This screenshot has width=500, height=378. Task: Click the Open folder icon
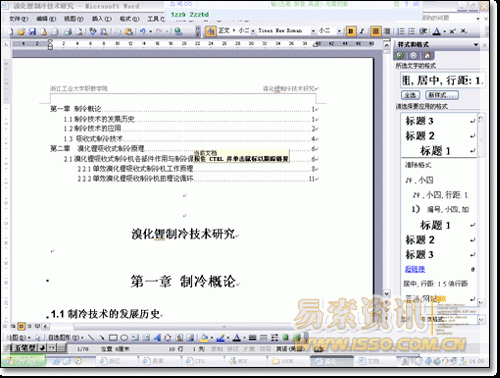pyautogui.click(x=21, y=31)
